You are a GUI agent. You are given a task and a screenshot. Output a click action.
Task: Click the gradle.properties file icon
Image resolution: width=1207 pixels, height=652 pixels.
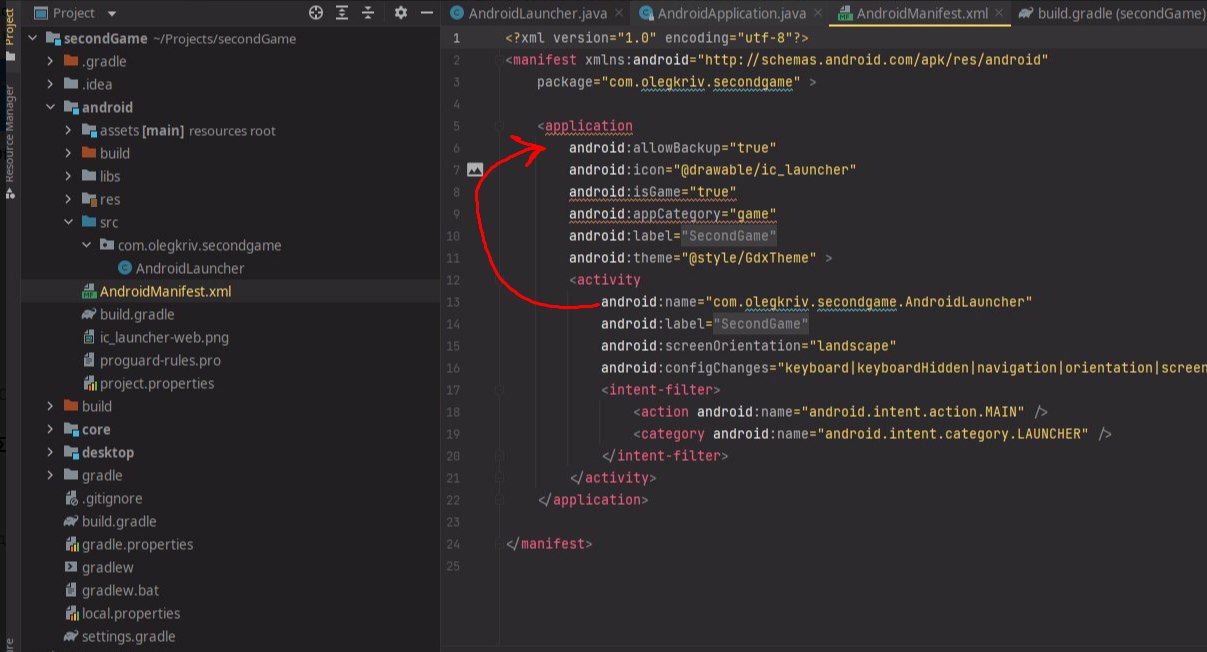[71, 544]
